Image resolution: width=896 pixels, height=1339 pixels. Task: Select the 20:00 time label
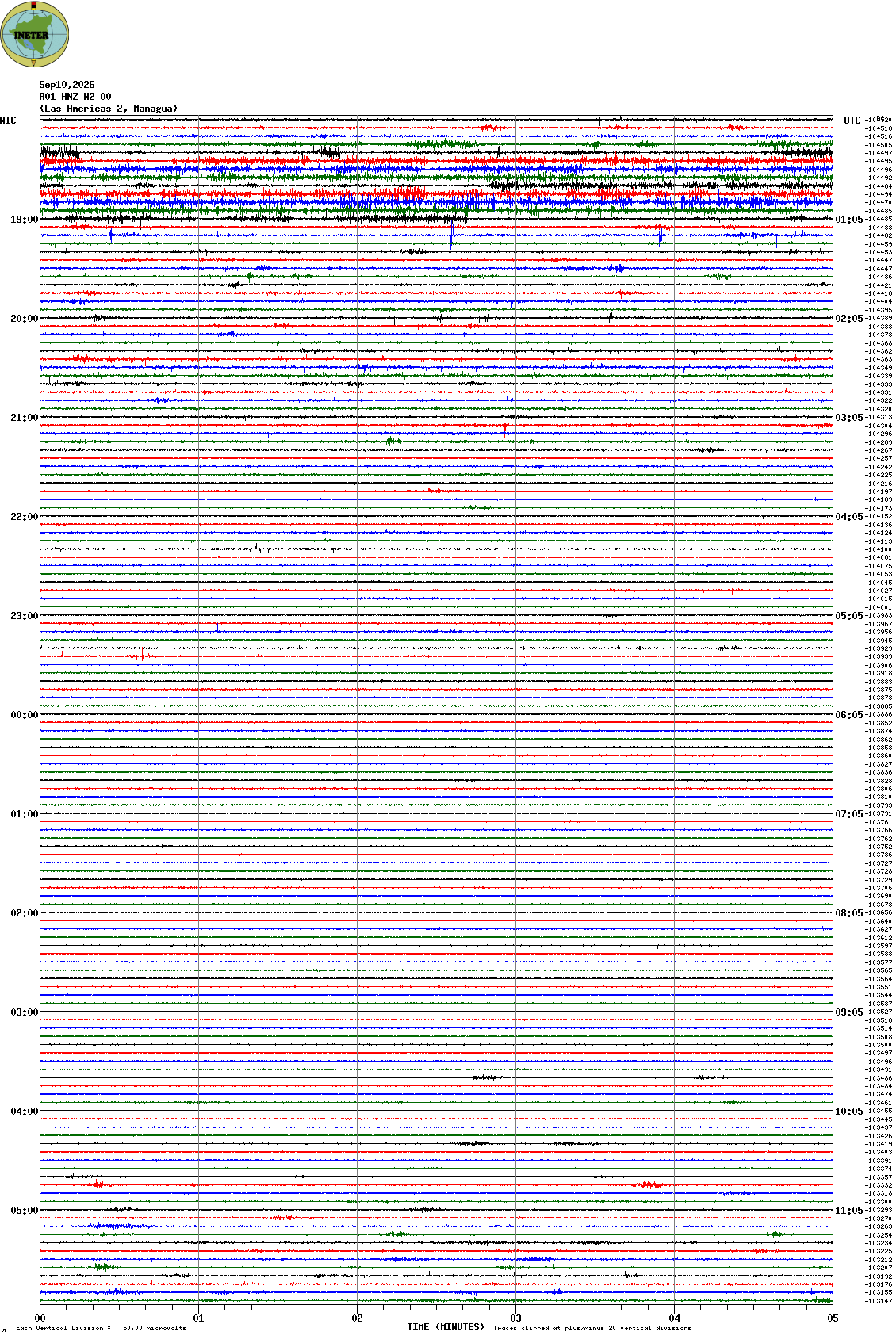[x=24, y=319]
